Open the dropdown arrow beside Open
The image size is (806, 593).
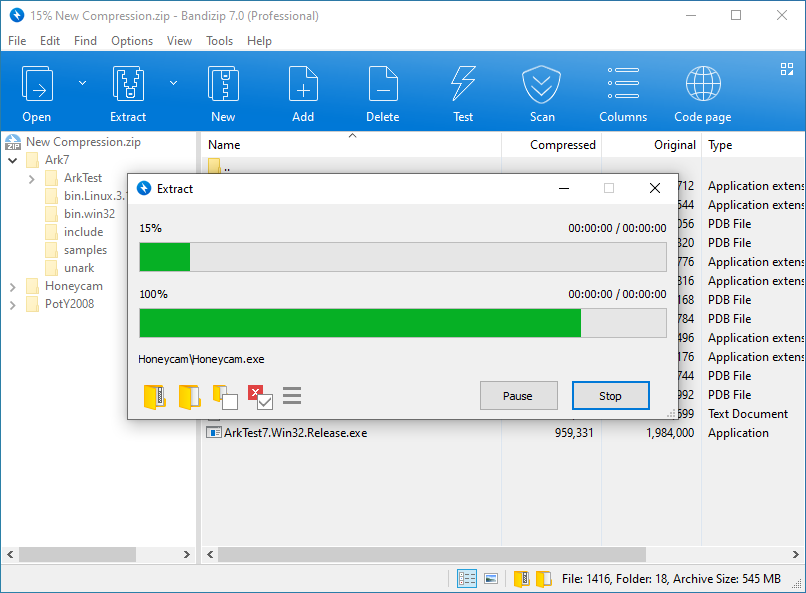pyautogui.click(x=82, y=83)
